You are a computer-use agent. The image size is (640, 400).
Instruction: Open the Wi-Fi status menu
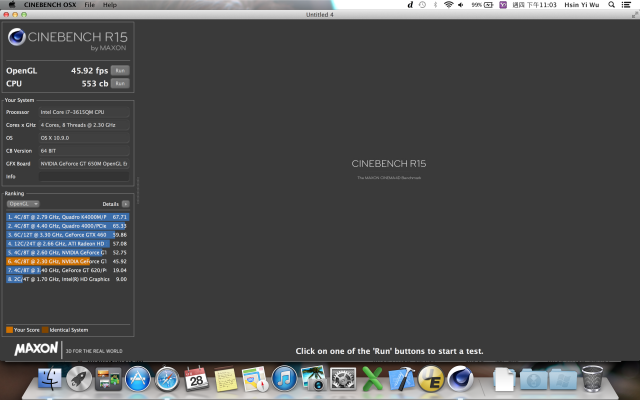[x=449, y=4]
